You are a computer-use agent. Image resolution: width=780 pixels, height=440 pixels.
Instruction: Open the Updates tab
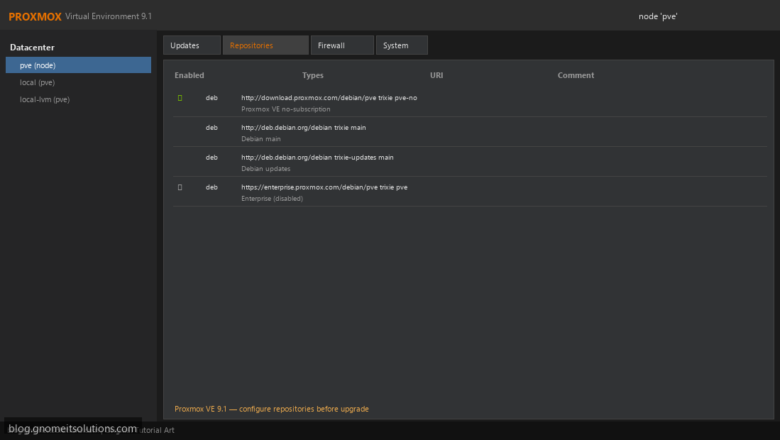click(192, 45)
